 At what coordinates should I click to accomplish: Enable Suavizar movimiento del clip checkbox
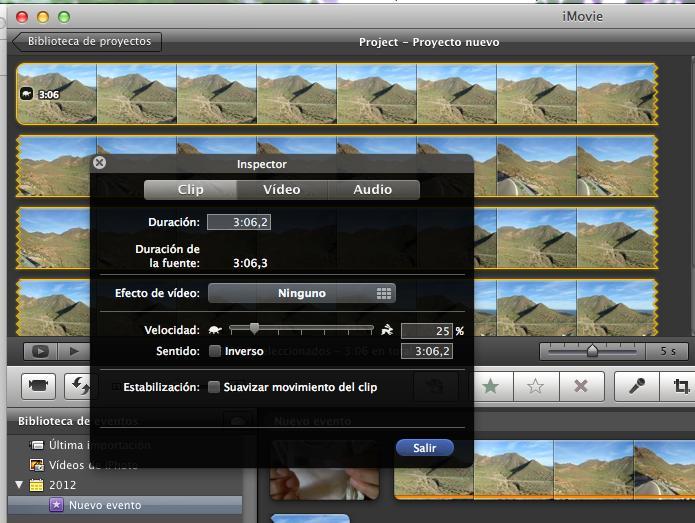pyautogui.click(x=214, y=387)
